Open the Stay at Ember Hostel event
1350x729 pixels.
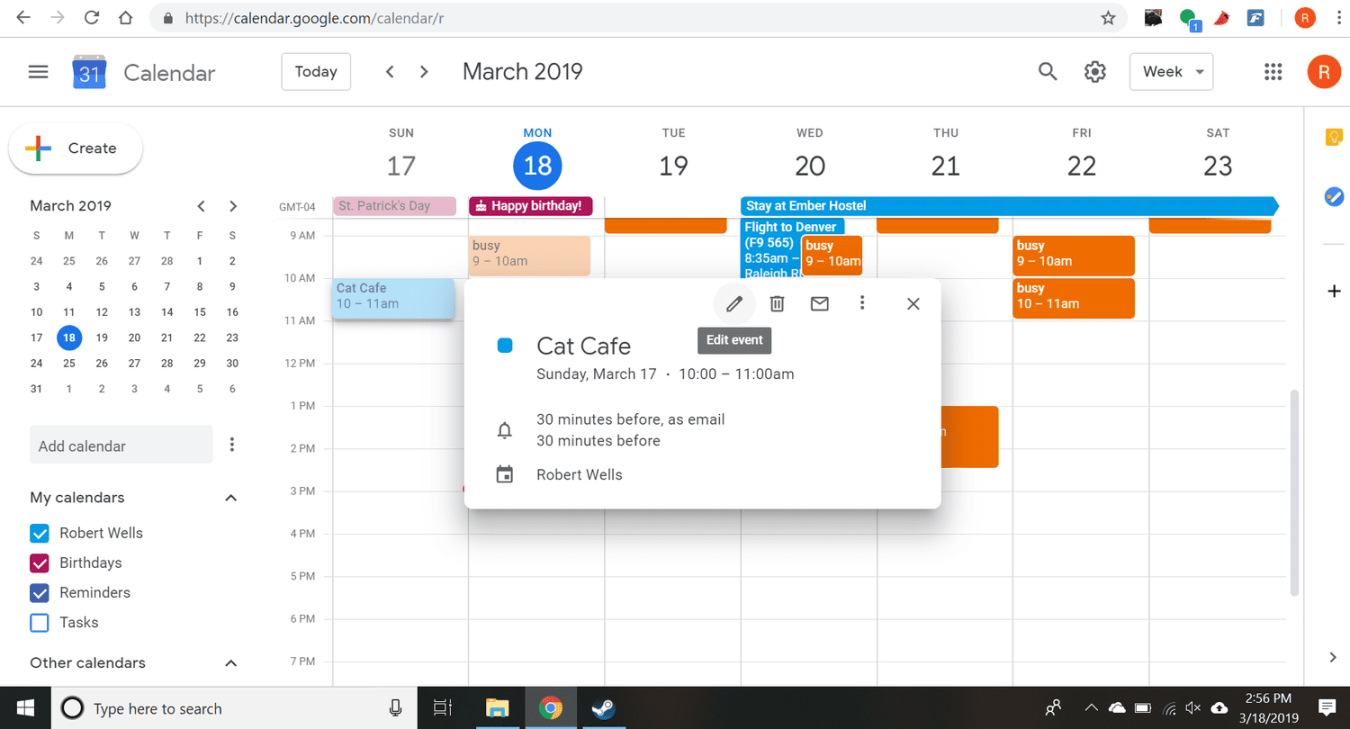(x=1009, y=206)
